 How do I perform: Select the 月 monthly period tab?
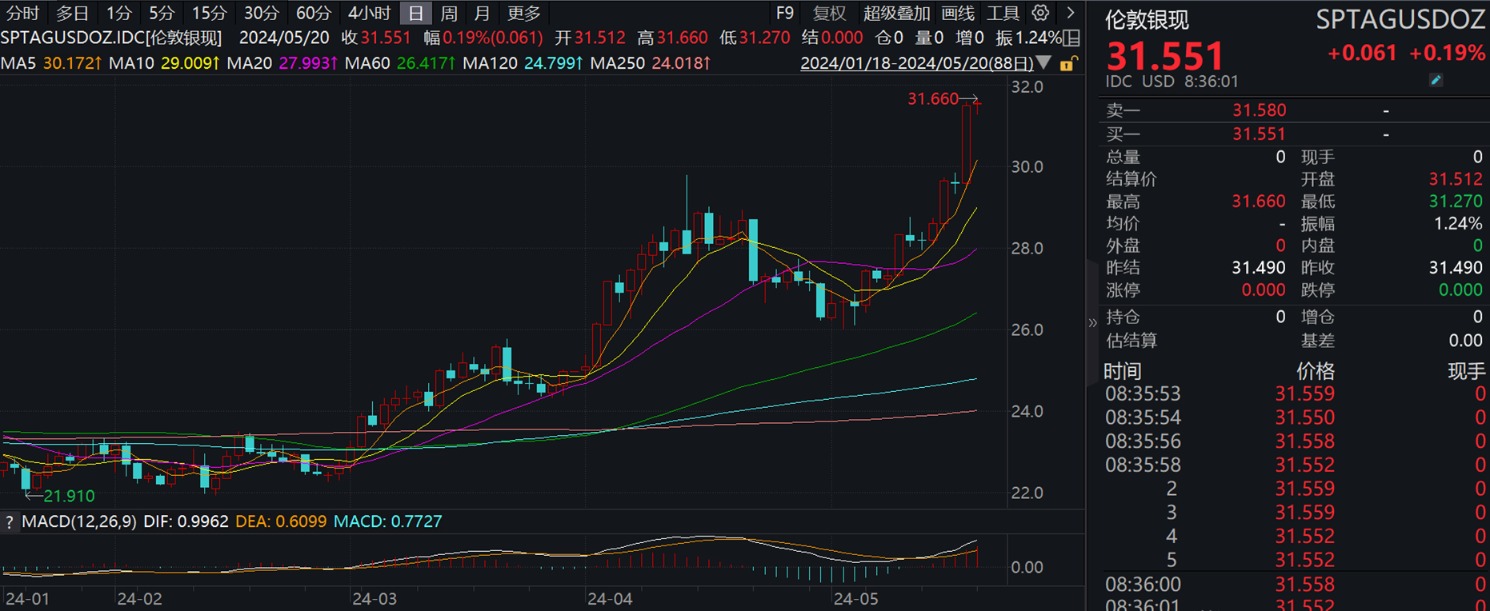pos(482,13)
